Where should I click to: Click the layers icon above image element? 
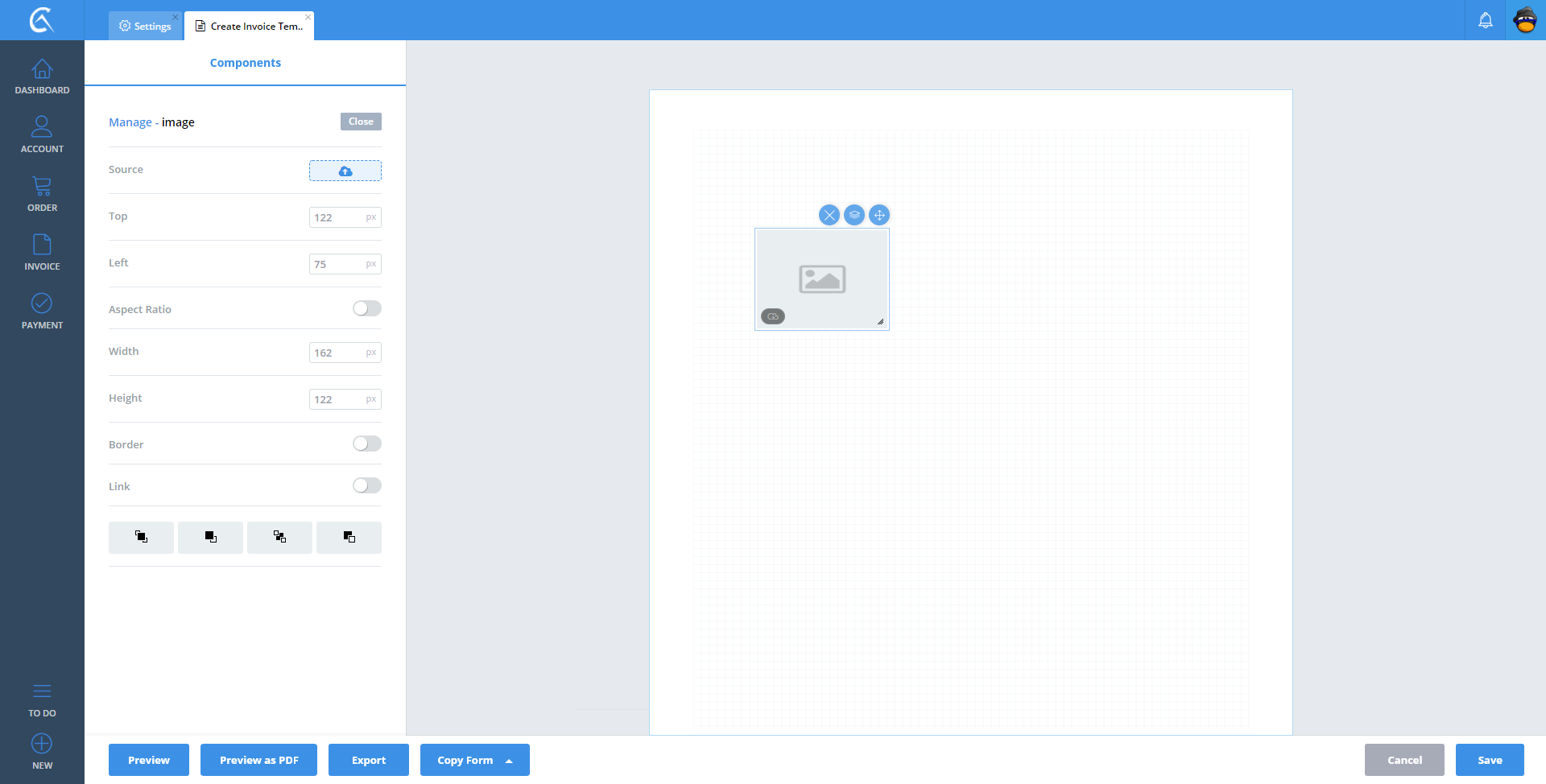tap(854, 215)
